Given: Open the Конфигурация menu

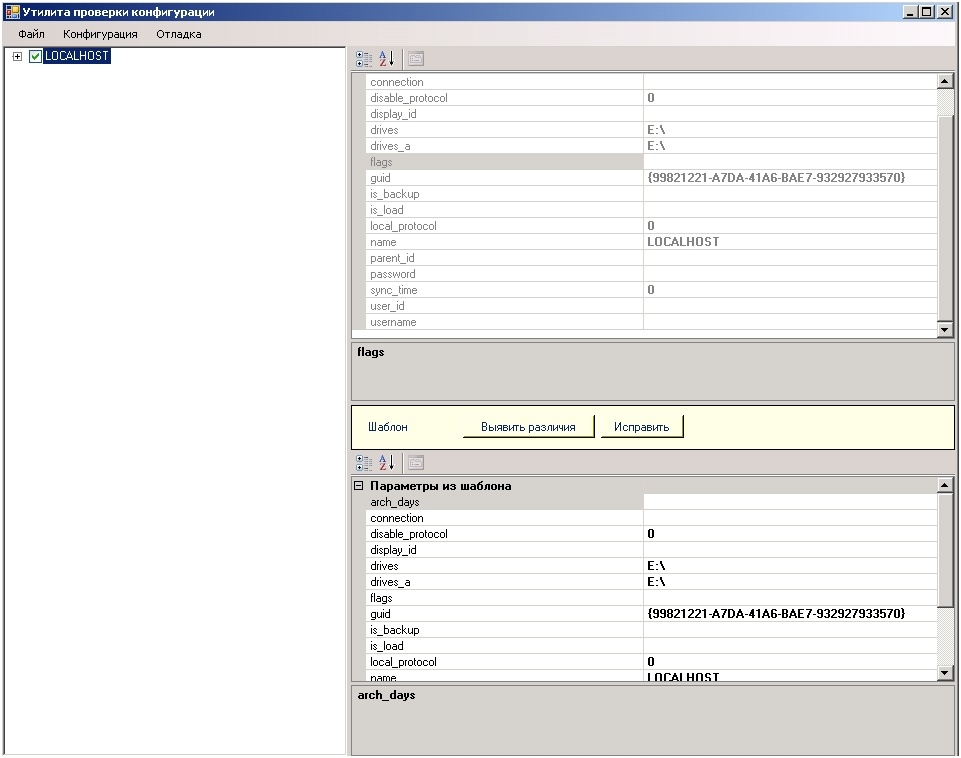Looking at the screenshot, I should (100, 34).
